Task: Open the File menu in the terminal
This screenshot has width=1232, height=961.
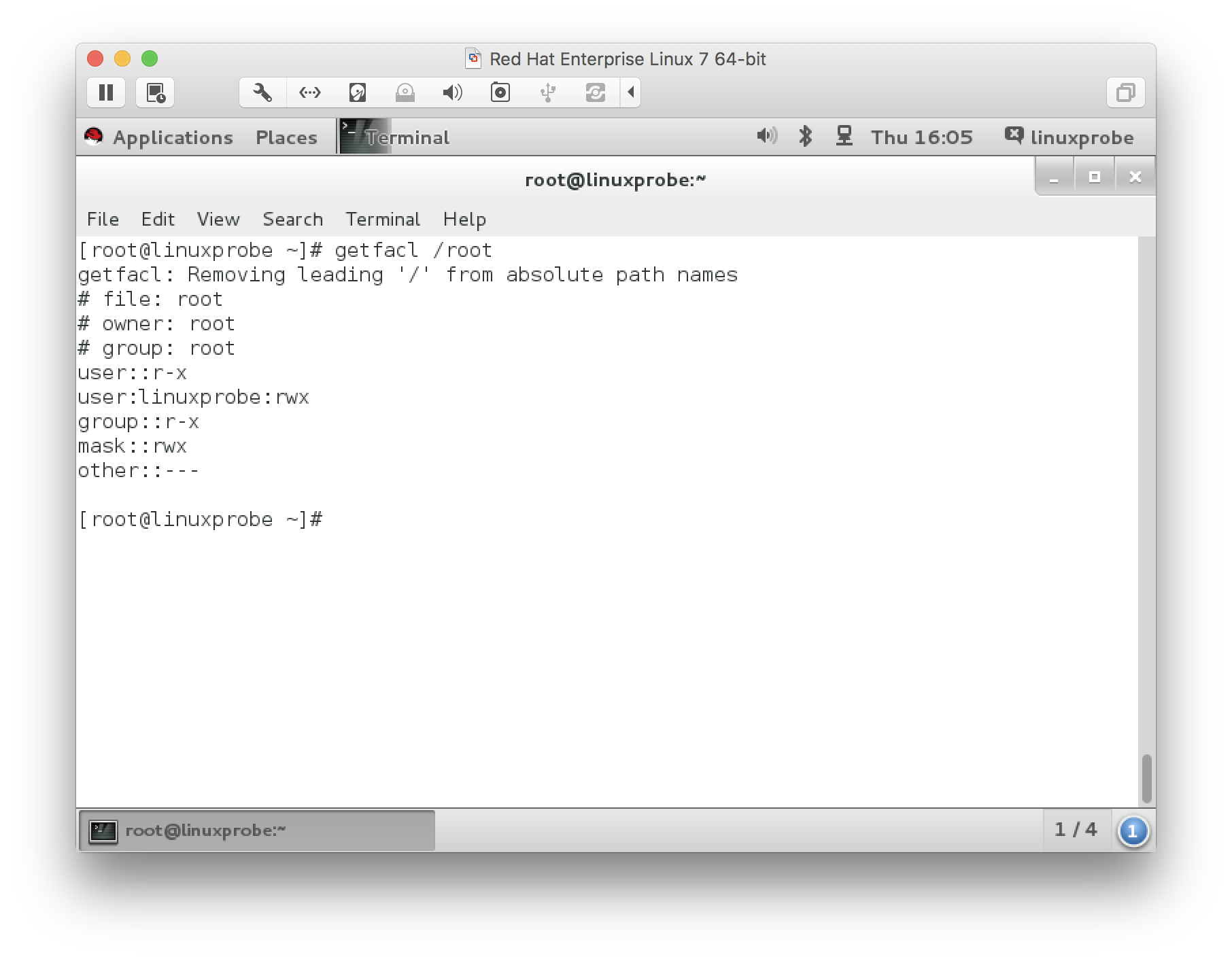Action: [103, 220]
